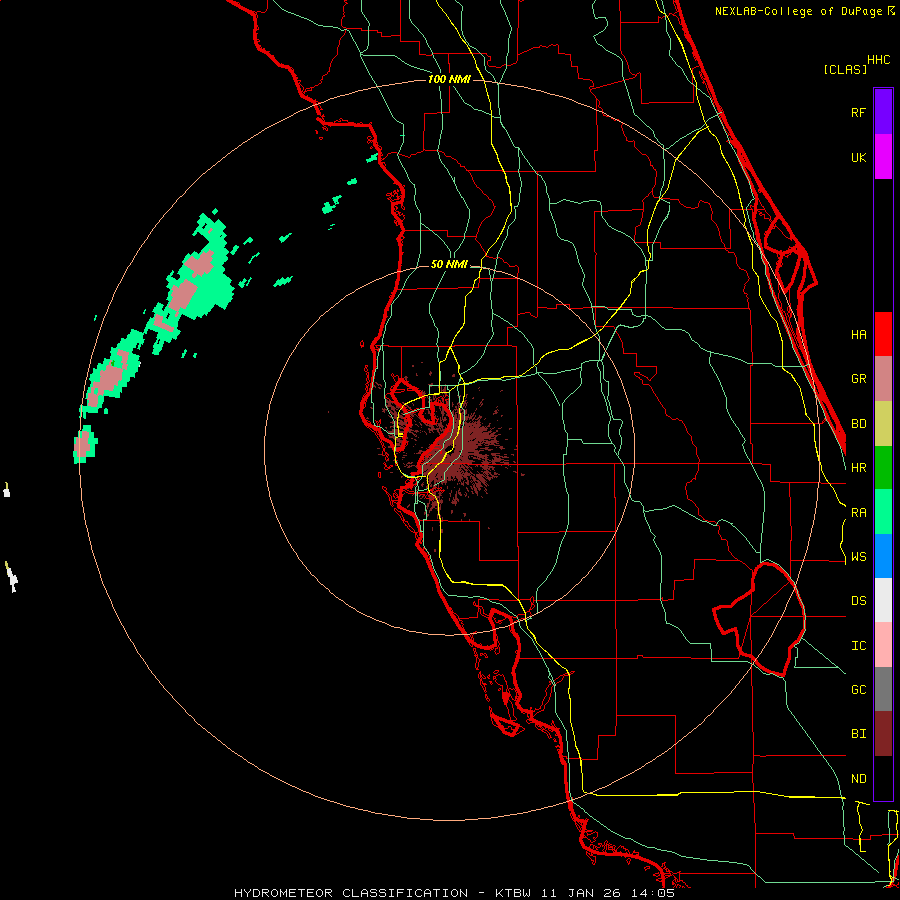
Task: Click the HR legend label
Action: coord(858,468)
